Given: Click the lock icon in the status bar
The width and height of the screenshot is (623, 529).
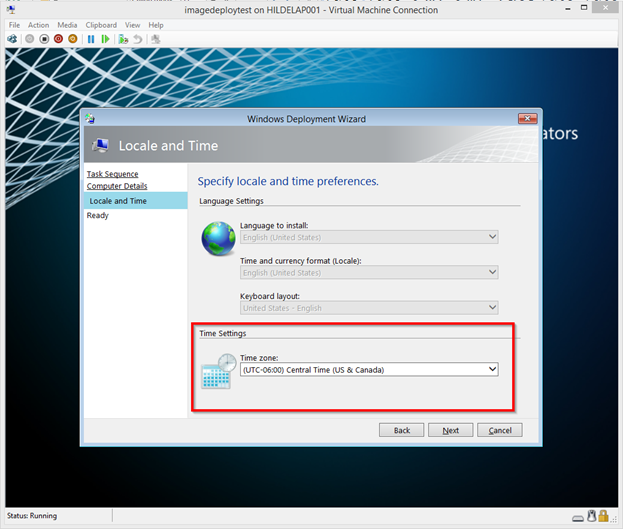Looking at the screenshot, I should point(604,516).
